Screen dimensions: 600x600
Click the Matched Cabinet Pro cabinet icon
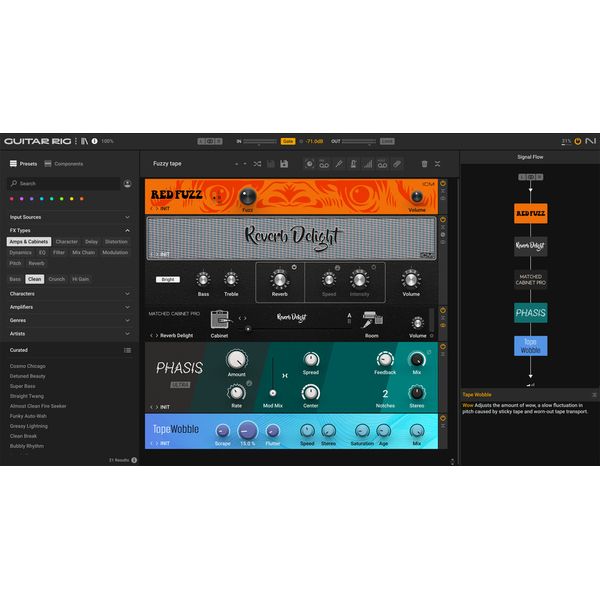click(x=220, y=320)
